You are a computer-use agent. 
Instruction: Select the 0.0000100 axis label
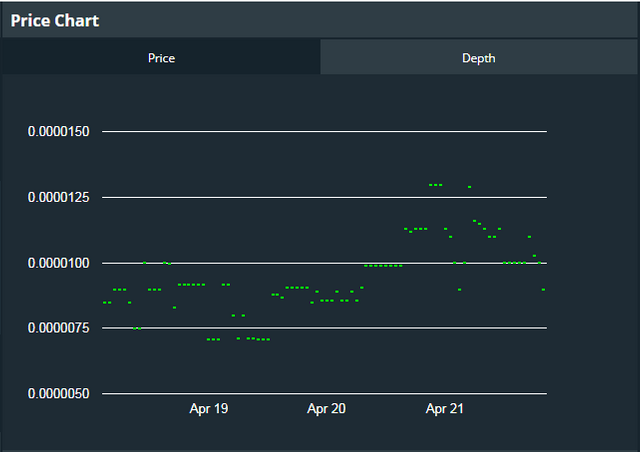pyautogui.click(x=58, y=263)
